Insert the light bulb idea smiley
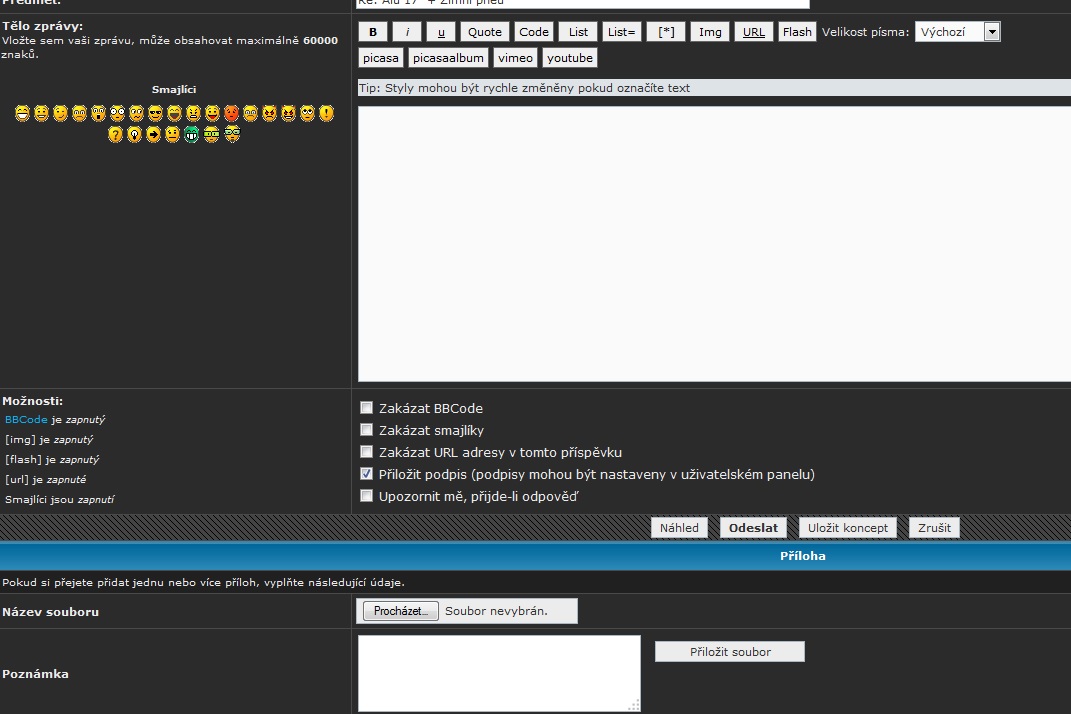 [x=134, y=134]
